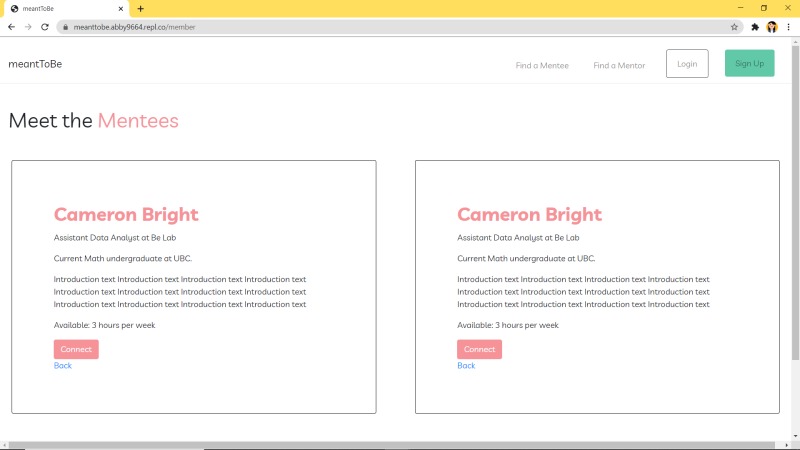Open Find a Mentor nav link
Screen dimensions: 800x450
(x=619, y=65)
